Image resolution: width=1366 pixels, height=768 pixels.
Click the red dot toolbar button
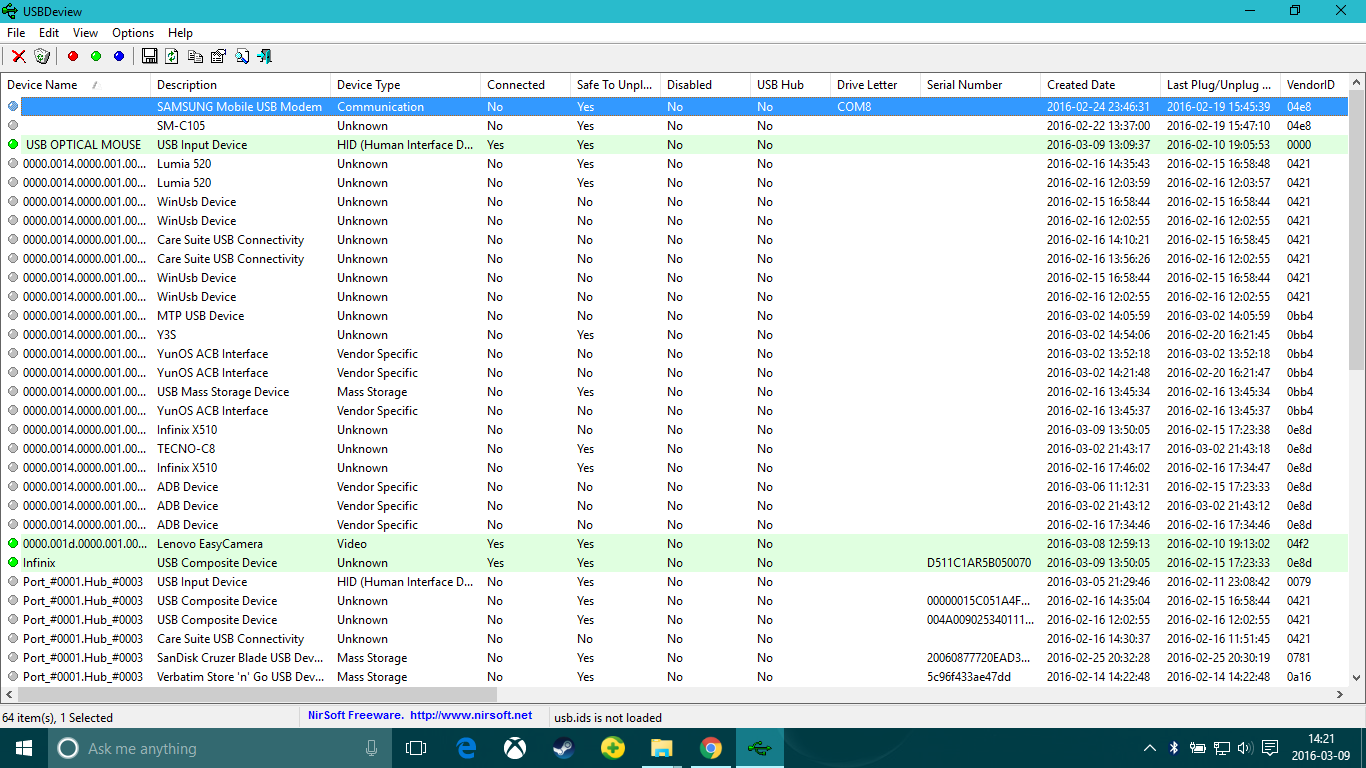[73, 56]
